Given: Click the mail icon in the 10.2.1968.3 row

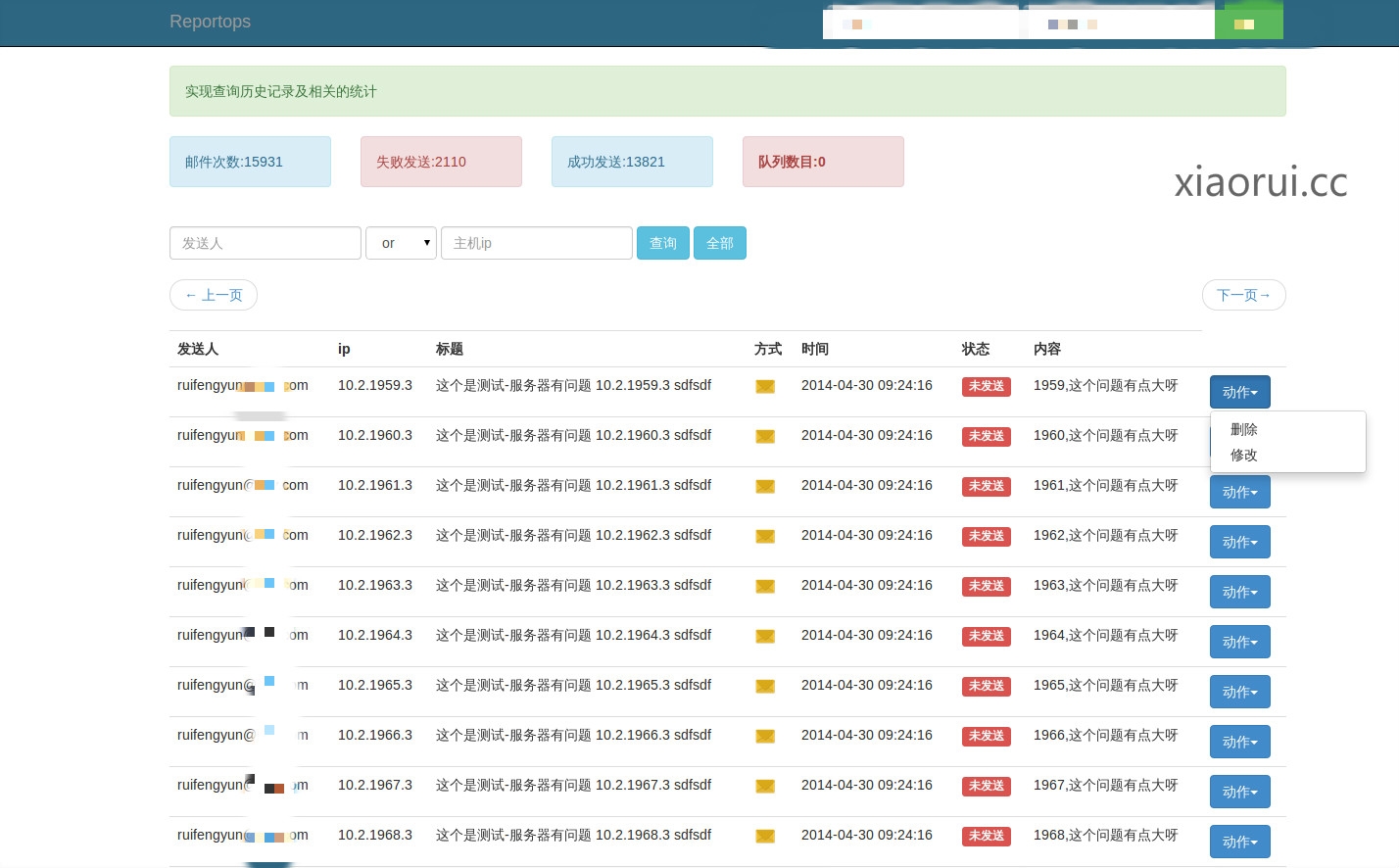Looking at the screenshot, I should click(x=765, y=837).
